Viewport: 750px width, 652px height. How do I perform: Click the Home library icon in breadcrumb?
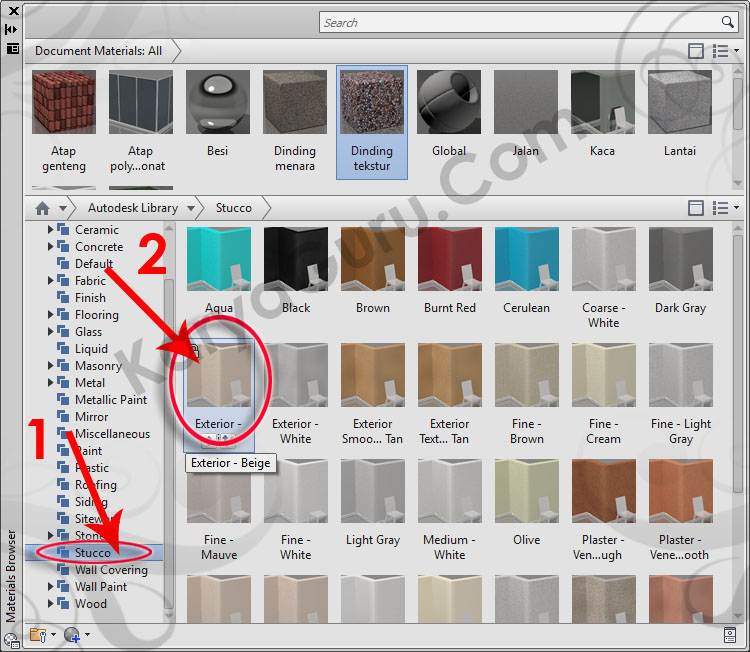click(42, 208)
